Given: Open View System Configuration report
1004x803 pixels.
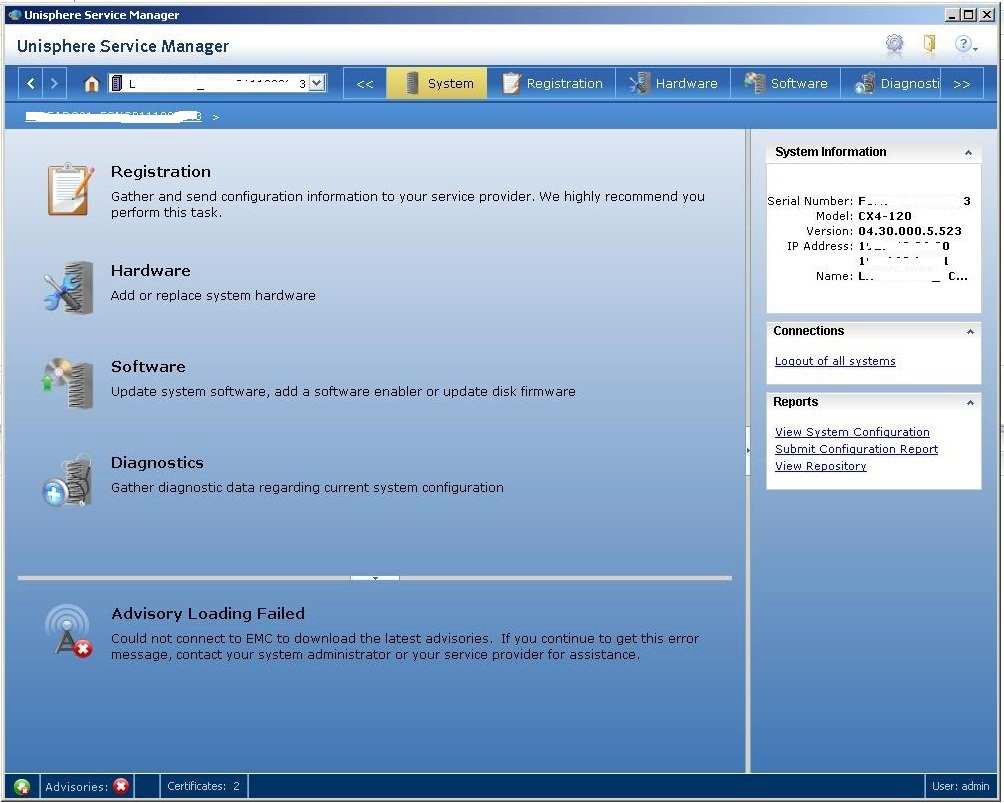Looking at the screenshot, I should tap(852, 432).
